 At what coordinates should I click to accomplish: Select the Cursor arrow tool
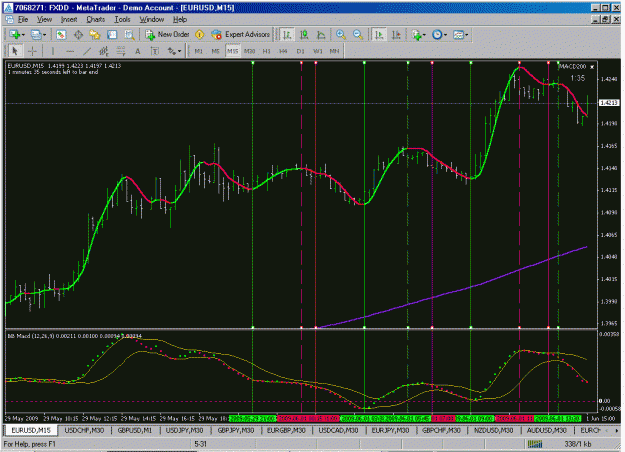point(15,51)
